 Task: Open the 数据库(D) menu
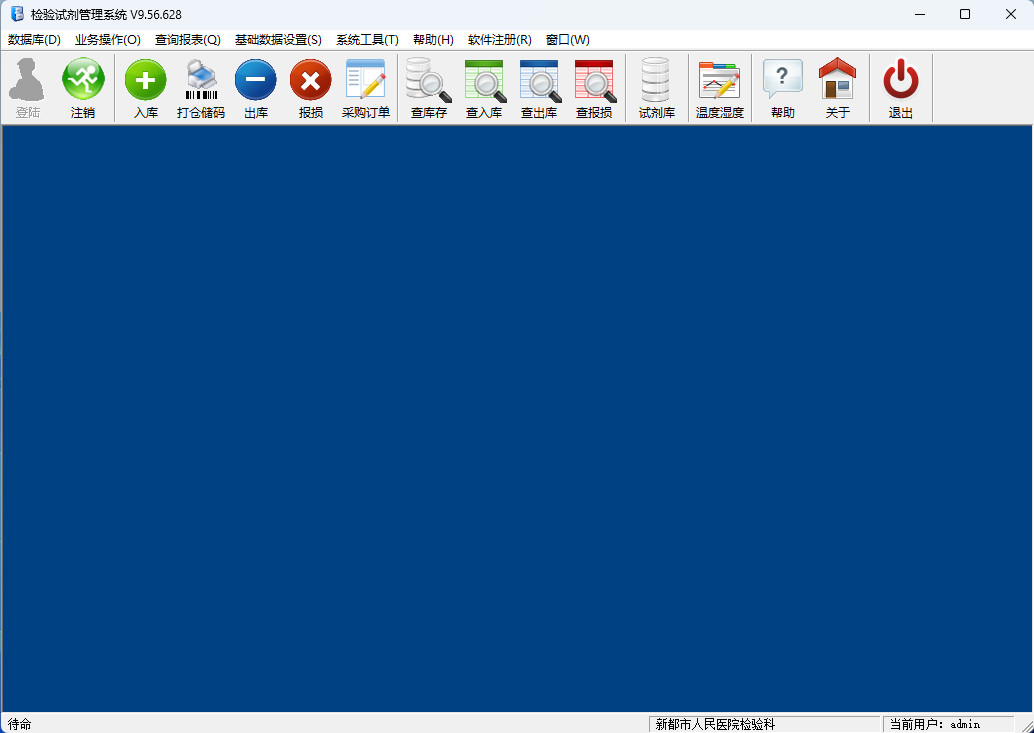(34, 40)
